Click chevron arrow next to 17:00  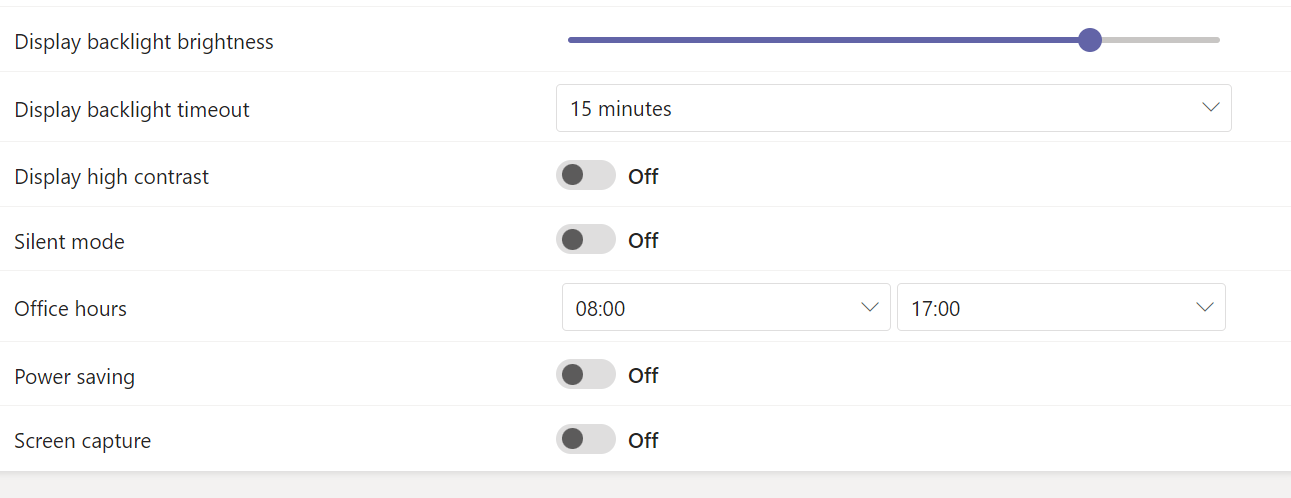coord(1204,307)
